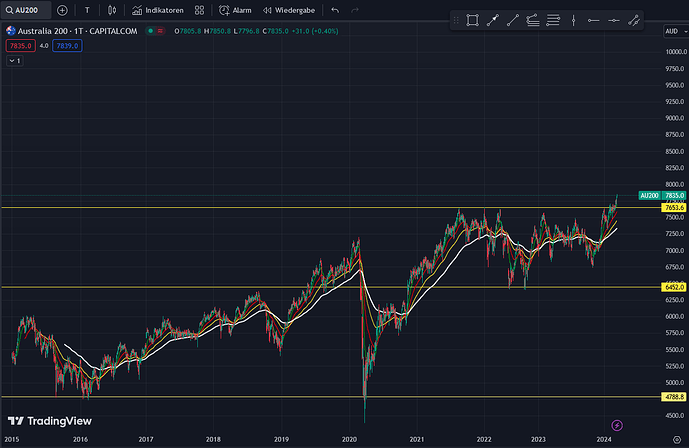Undo the last chart action
Image resolution: width=689 pixels, height=448 pixels.
click(x=335, y=10)
